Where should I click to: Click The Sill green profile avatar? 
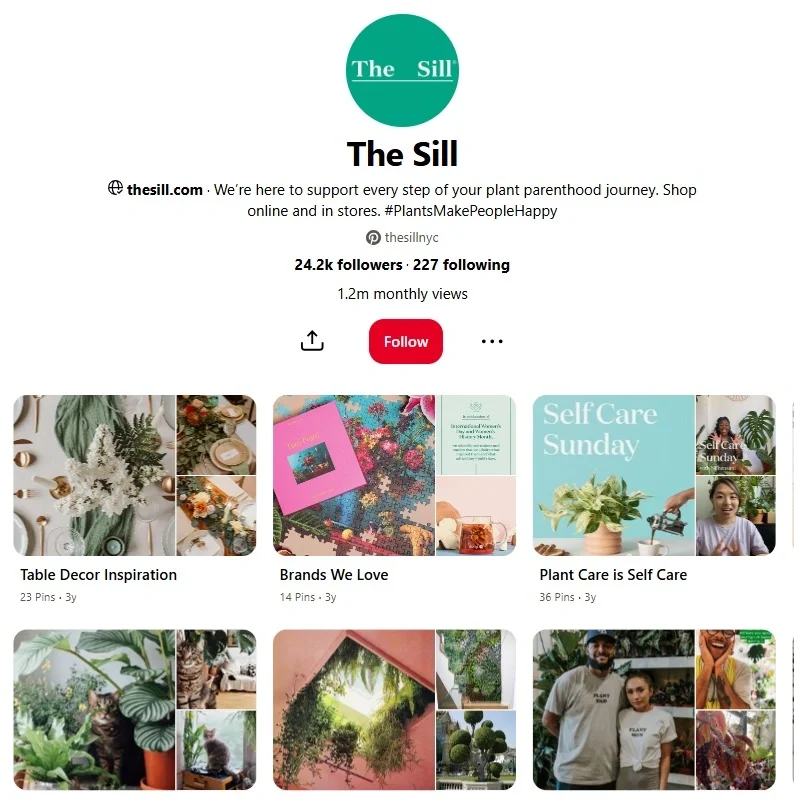(402, 70)
